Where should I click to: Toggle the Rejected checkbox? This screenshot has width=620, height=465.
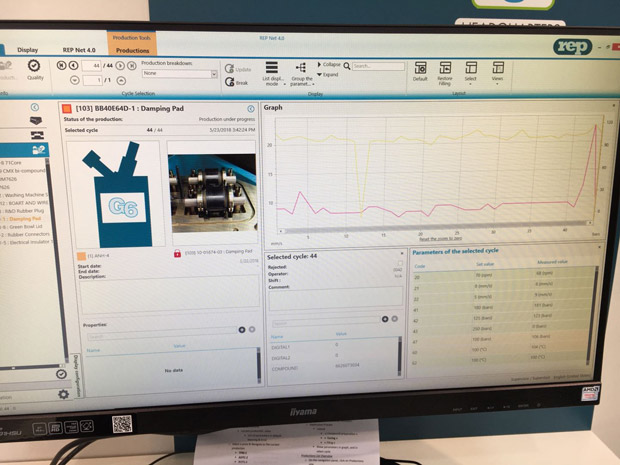pyautogui.click(x=399, y=263)
